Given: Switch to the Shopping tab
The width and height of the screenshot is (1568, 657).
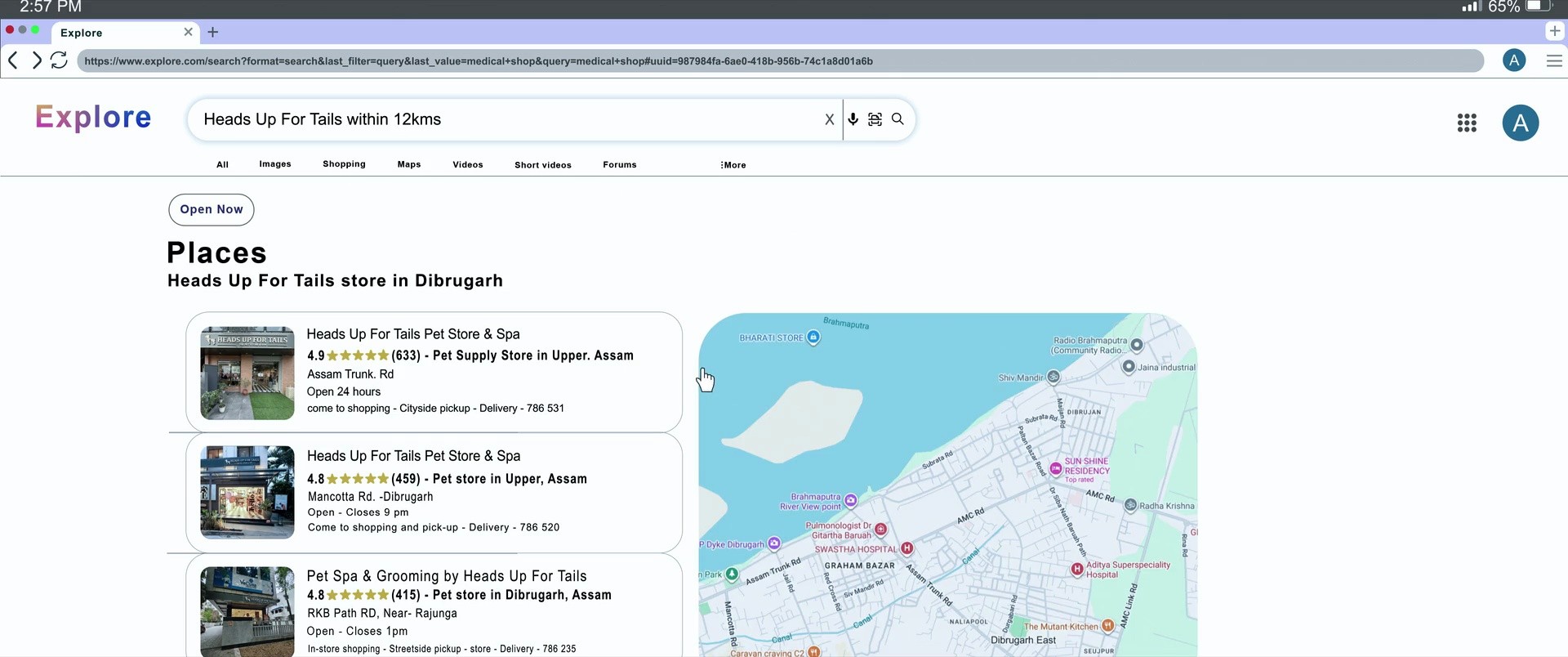Looking at the screenshot, I should point(344,164).
